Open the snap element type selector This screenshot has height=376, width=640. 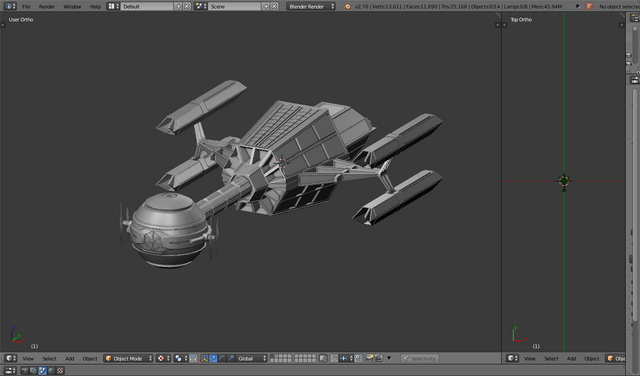point(346,358)
